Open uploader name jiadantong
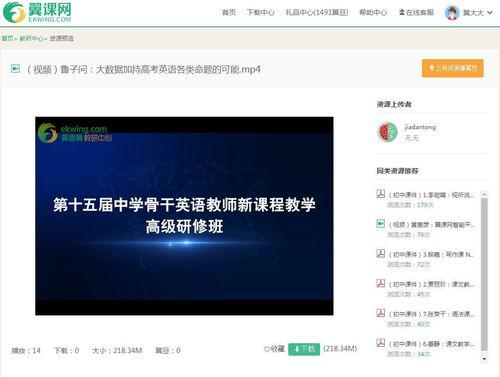 (x=420, y=127)
